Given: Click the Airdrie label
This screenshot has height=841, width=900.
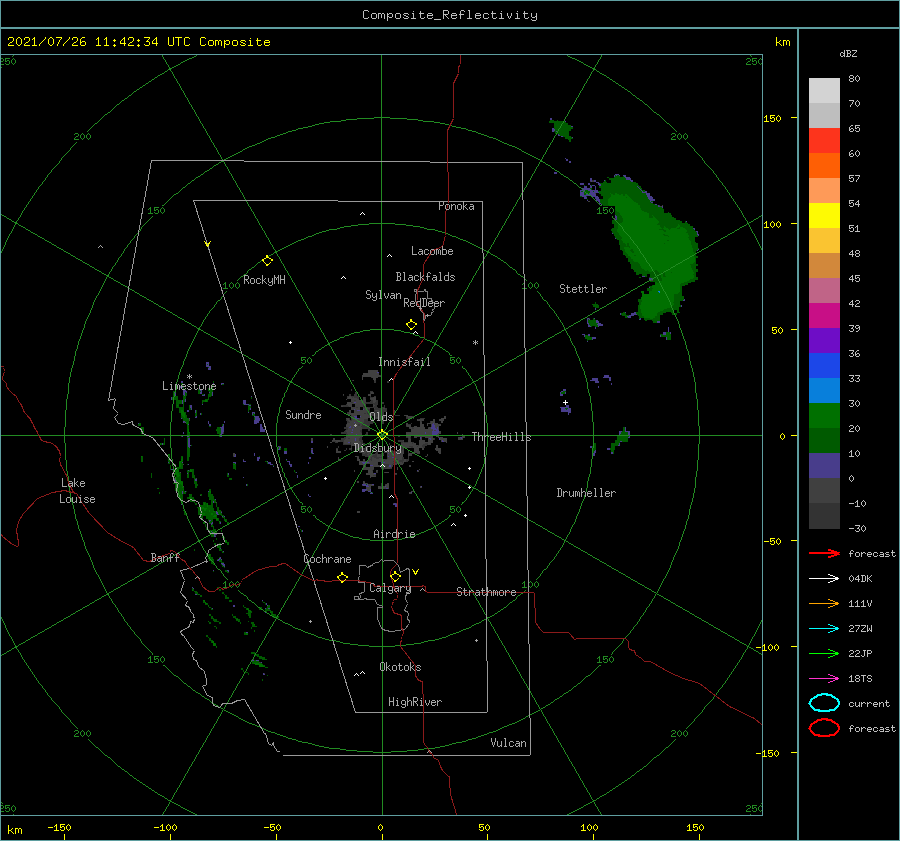Looking at the screenshot, I should pos(394,534).
